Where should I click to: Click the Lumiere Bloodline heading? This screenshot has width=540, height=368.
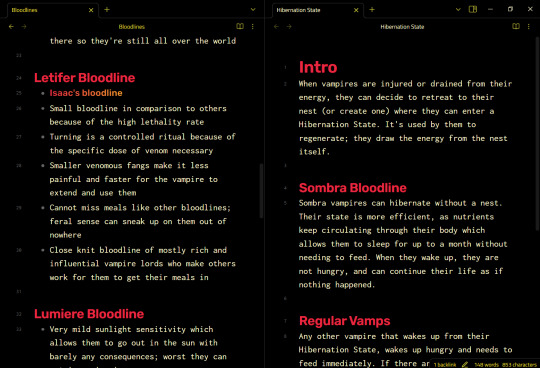89,314
